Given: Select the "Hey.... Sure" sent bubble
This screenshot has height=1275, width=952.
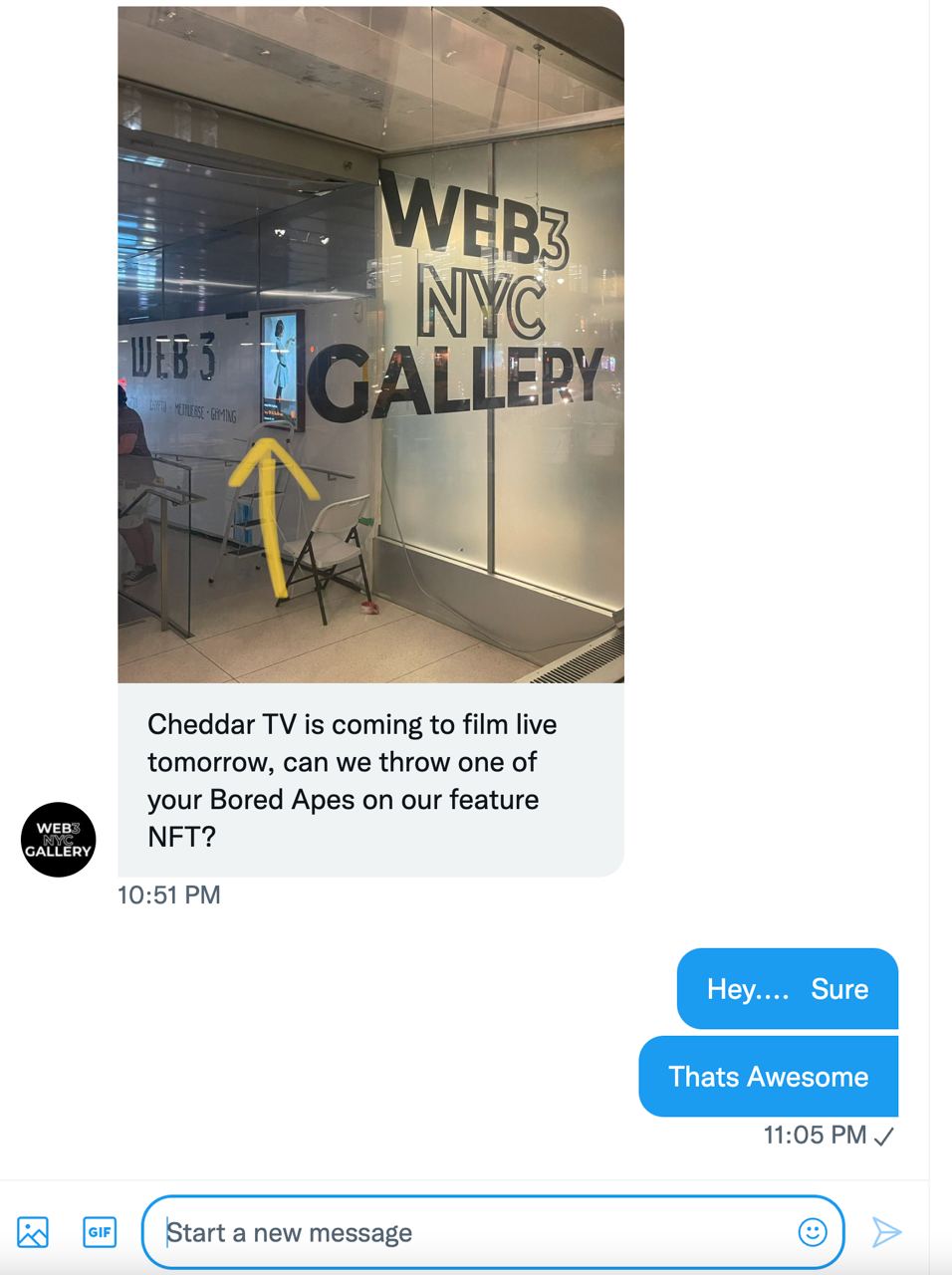Looking at the screenshot, I should point(788,988).
